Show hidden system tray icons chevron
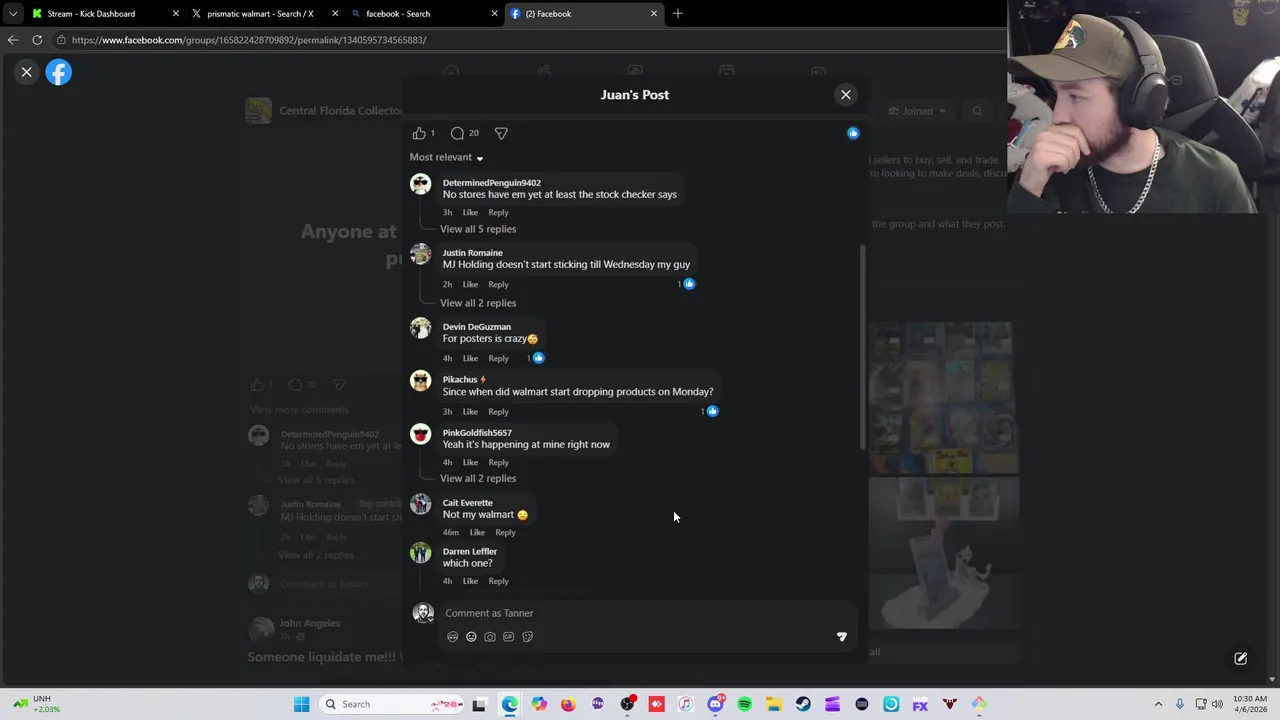Screen dimensions: 1280x720 [1158, 704]
